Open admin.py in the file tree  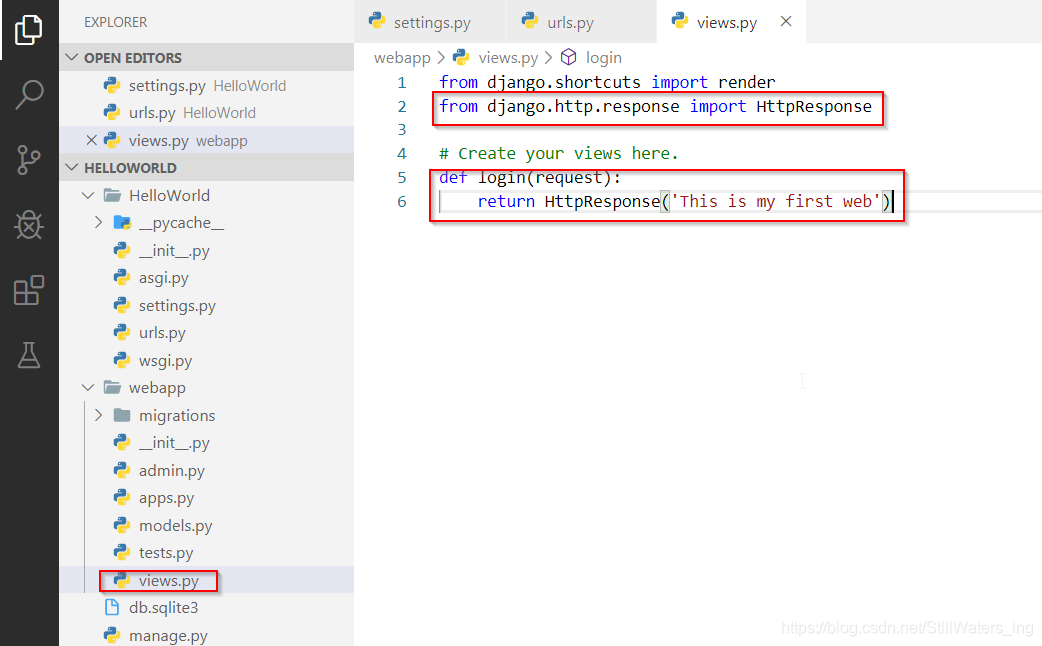tap(206, 471)
